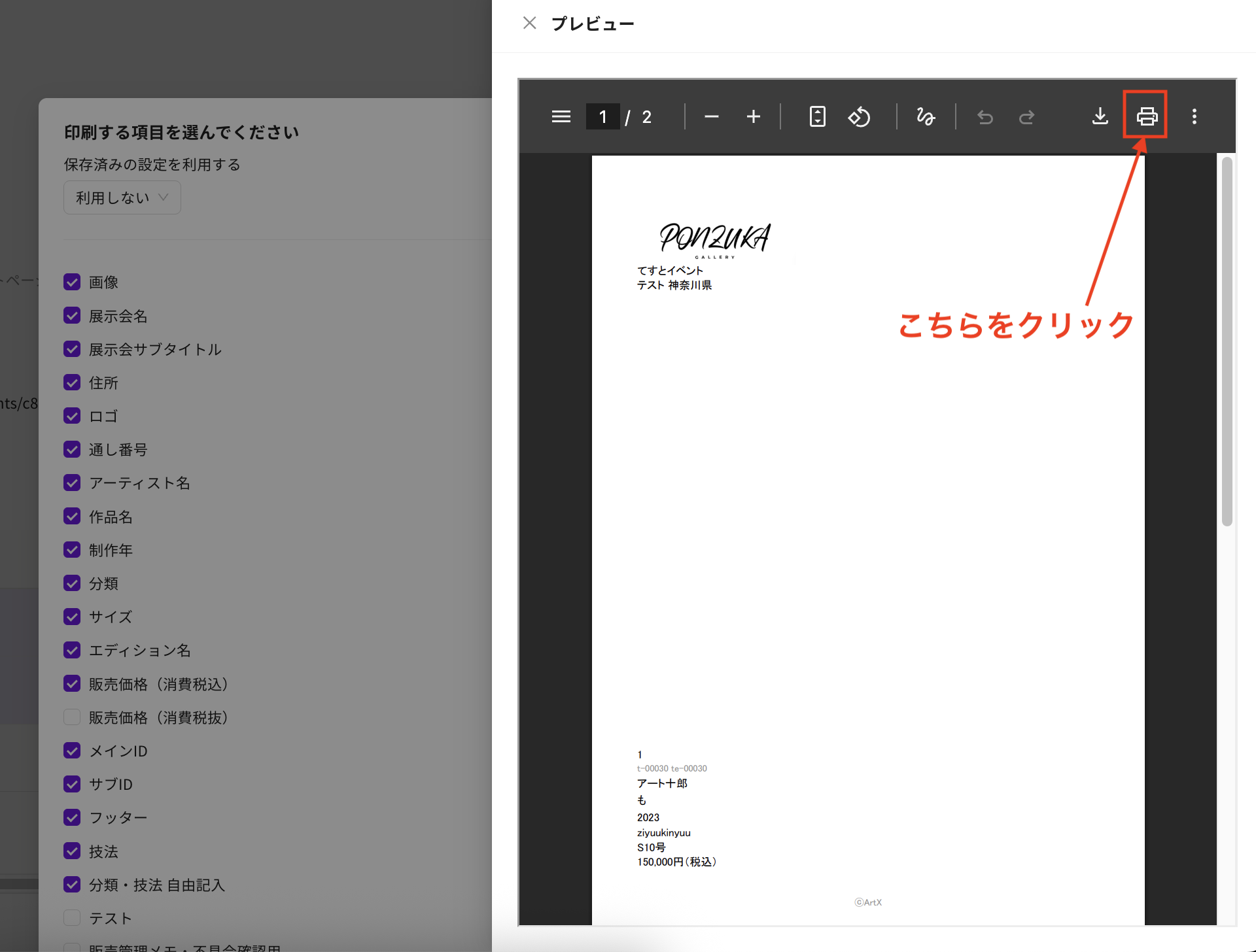
Task: Click the page number input field
Action: [602, 116]
